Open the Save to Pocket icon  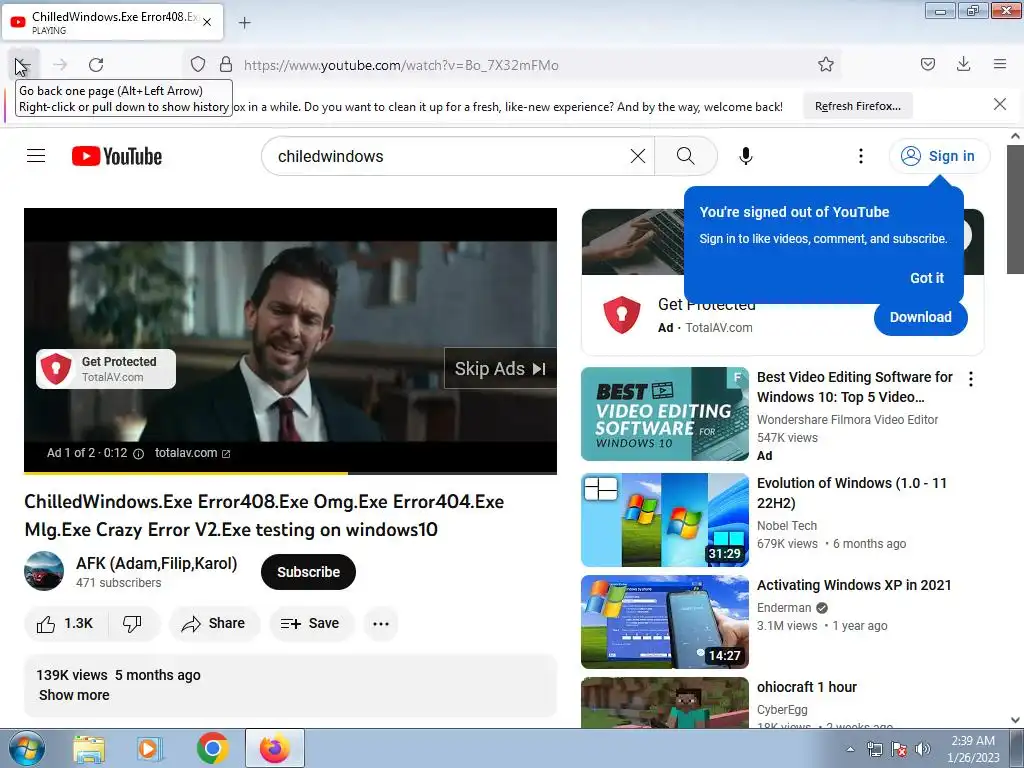pos(928,64)
